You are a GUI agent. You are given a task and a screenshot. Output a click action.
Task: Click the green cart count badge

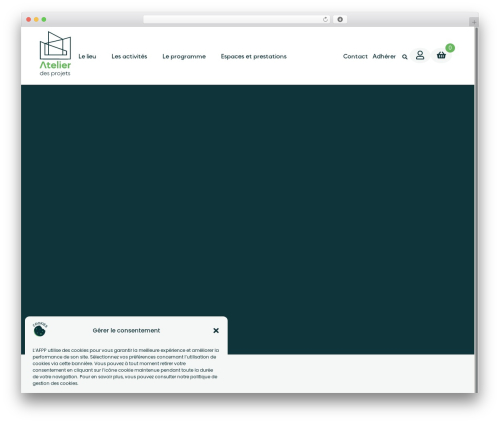point(450,48)
